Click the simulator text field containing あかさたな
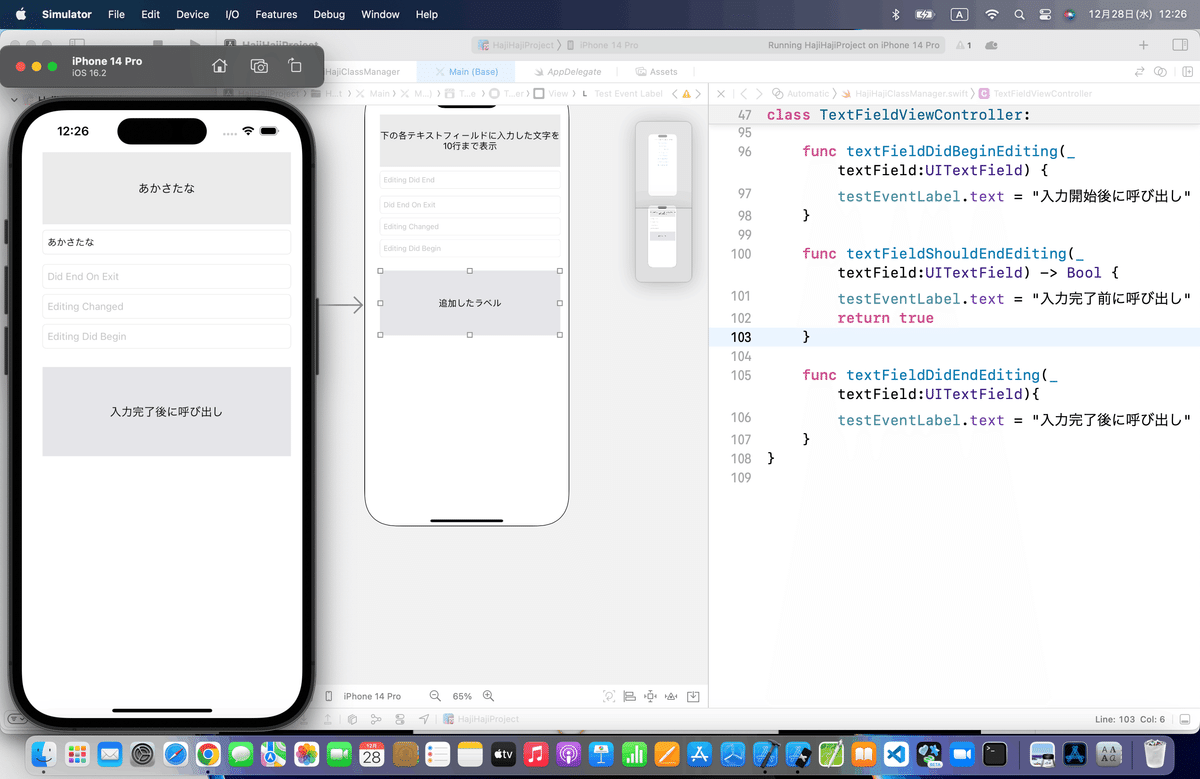The width and height of the screenshot is (1200, 779). (x=166, y=242)
